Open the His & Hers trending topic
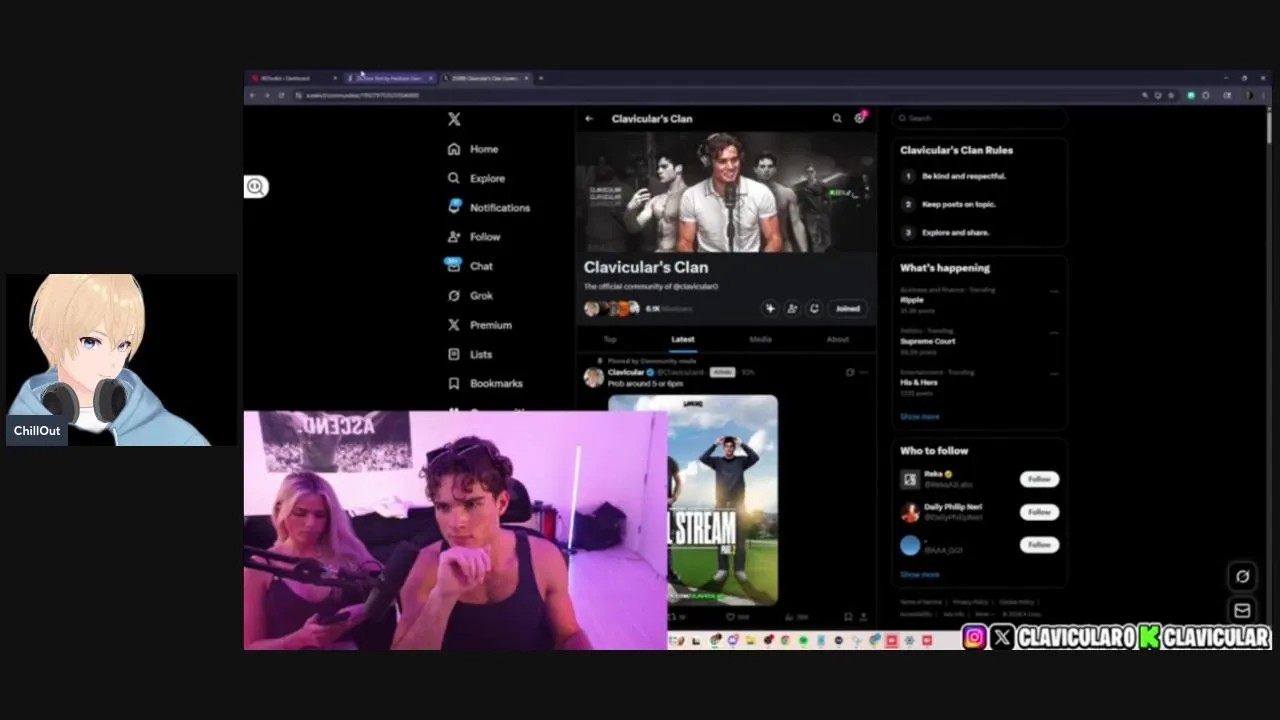The width and height of the screenshot is (1280, 720). coord(919,382)
